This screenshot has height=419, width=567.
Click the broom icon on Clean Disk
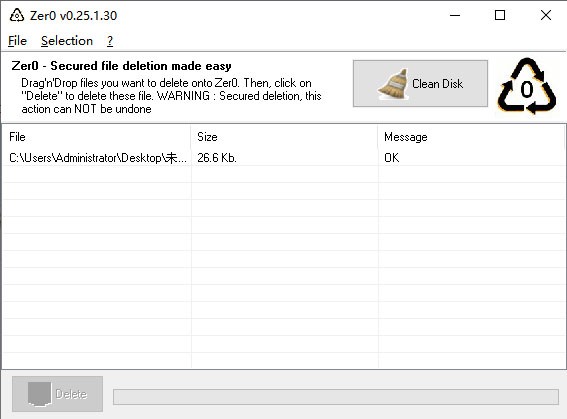pos(393,84)
